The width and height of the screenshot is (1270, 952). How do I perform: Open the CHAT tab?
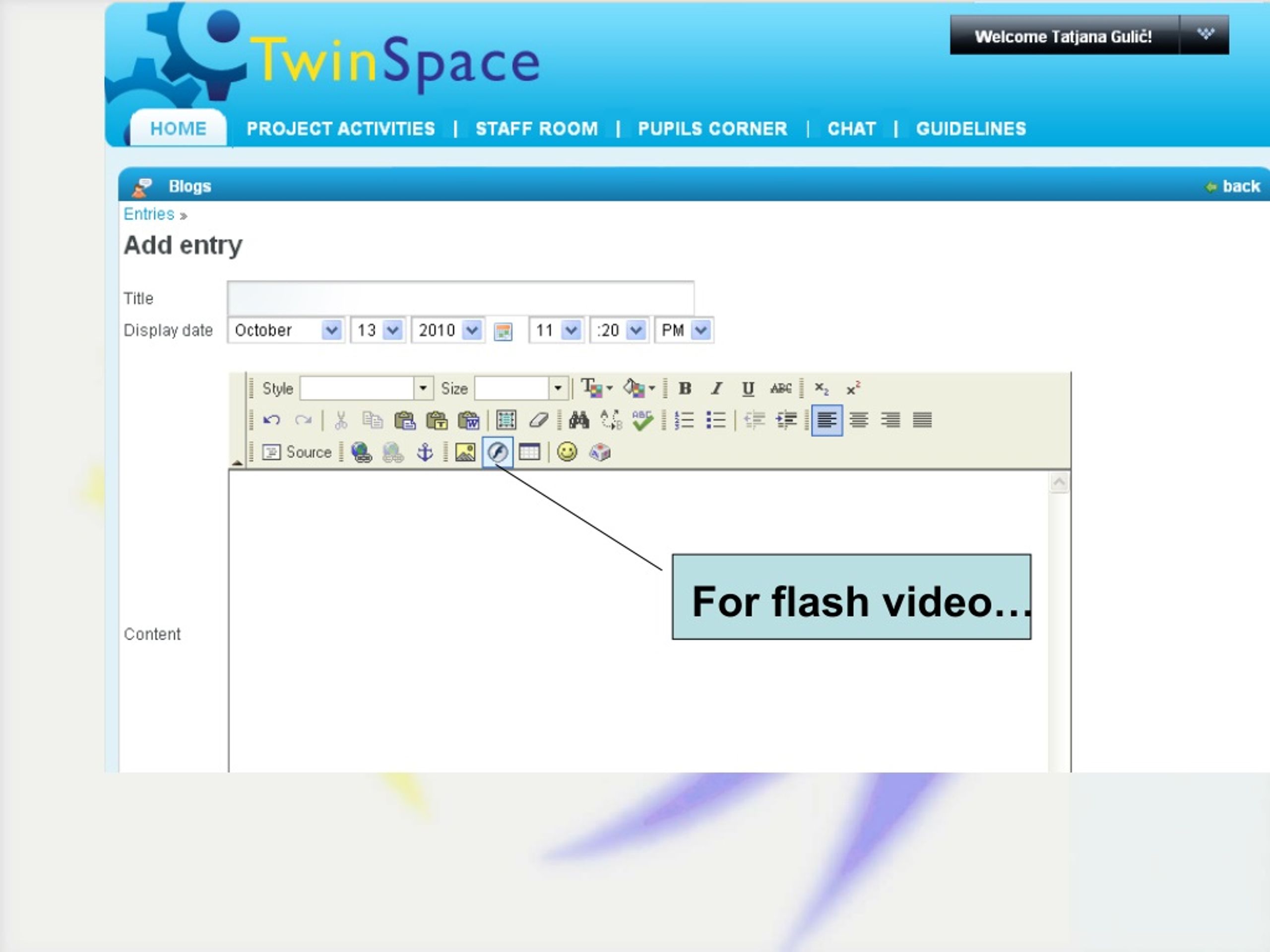pos(852,128)
